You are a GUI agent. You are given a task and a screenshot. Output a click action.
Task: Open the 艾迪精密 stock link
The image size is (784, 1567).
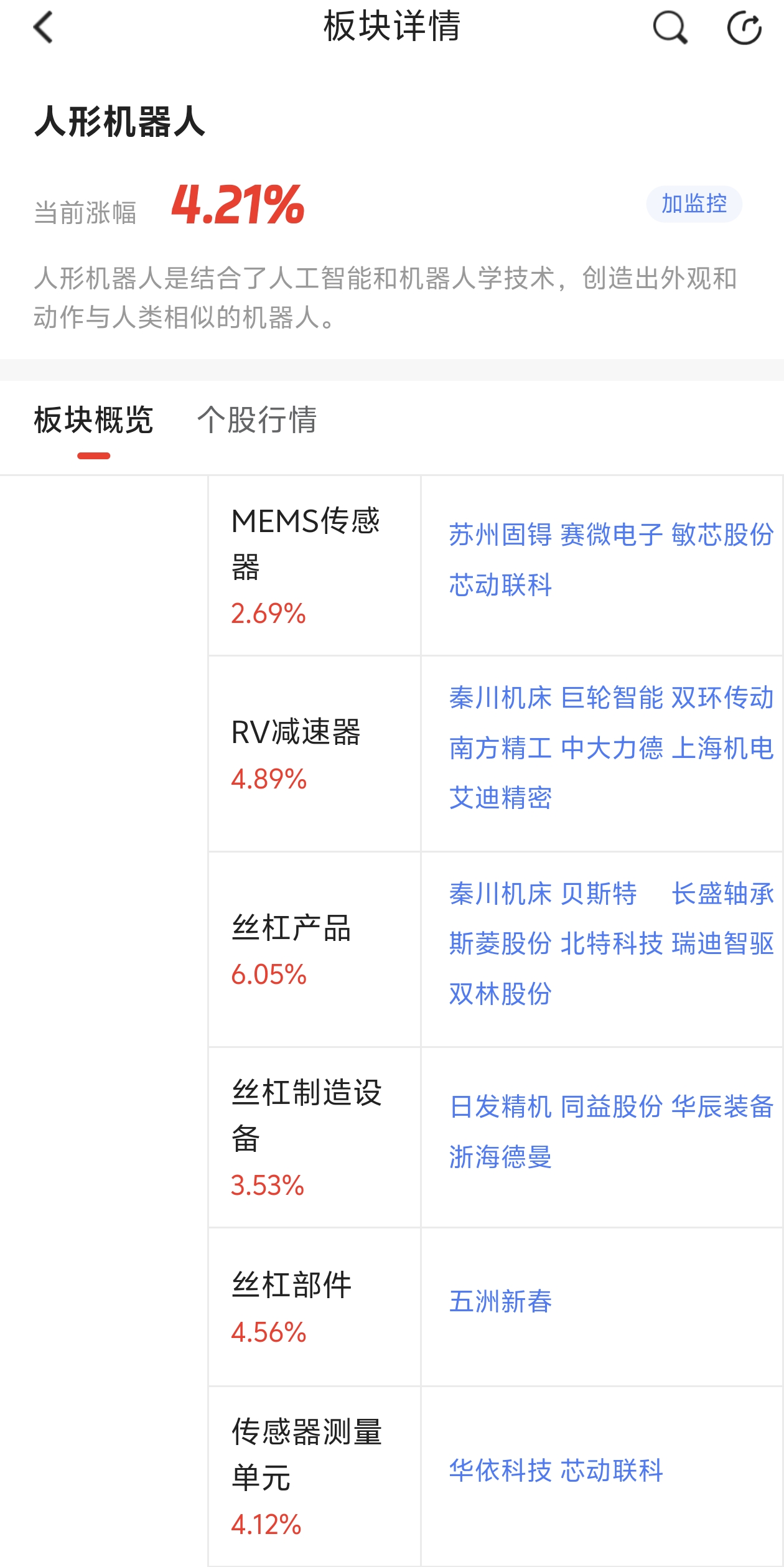(500, 798)
